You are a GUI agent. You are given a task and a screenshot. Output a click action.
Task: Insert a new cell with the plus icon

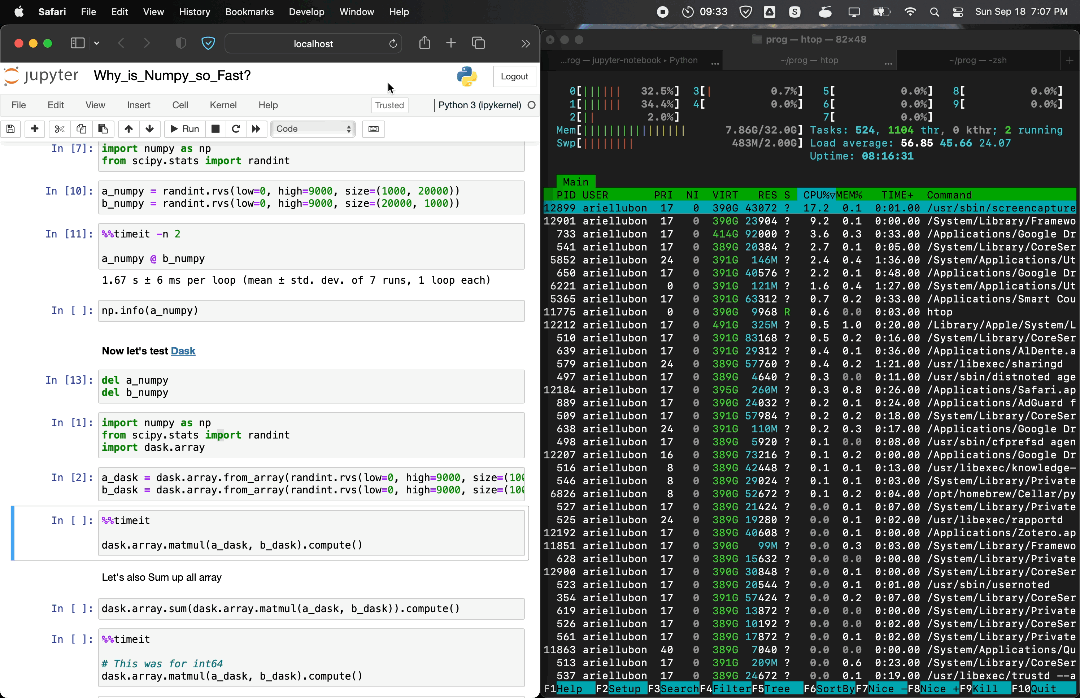[34, 128]
